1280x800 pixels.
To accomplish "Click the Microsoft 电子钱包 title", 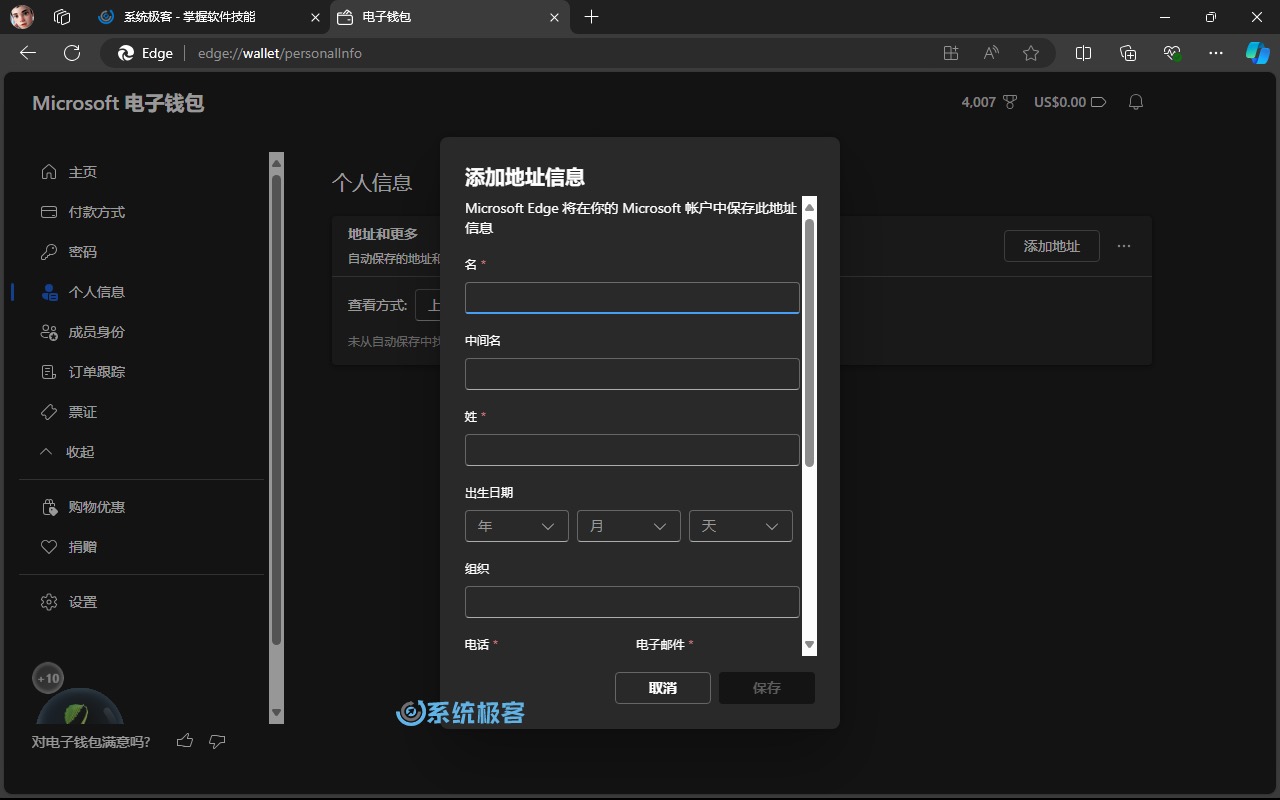I will pyautogui.click(x=118, y=103).
